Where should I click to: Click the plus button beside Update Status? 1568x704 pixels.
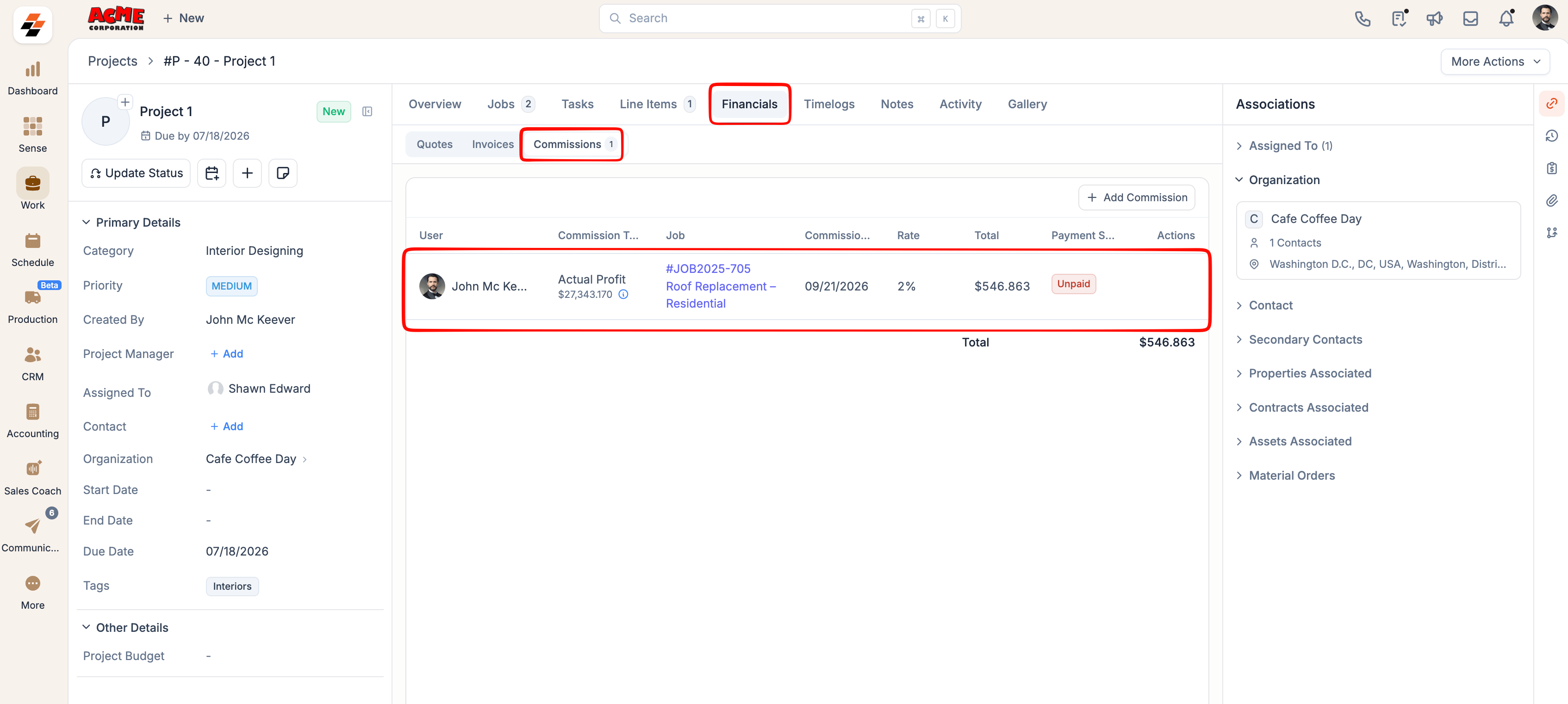[x=247, y=173]
